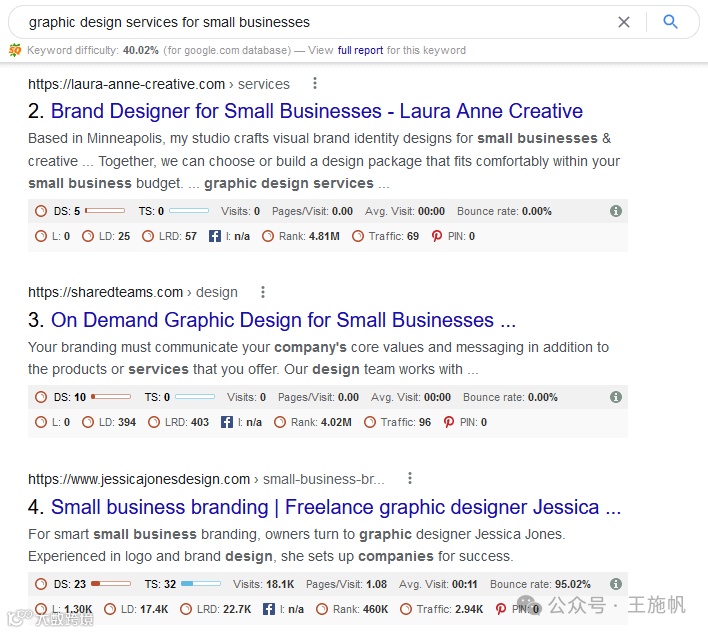Click the L: 0 circle icon in result 2

41,236
